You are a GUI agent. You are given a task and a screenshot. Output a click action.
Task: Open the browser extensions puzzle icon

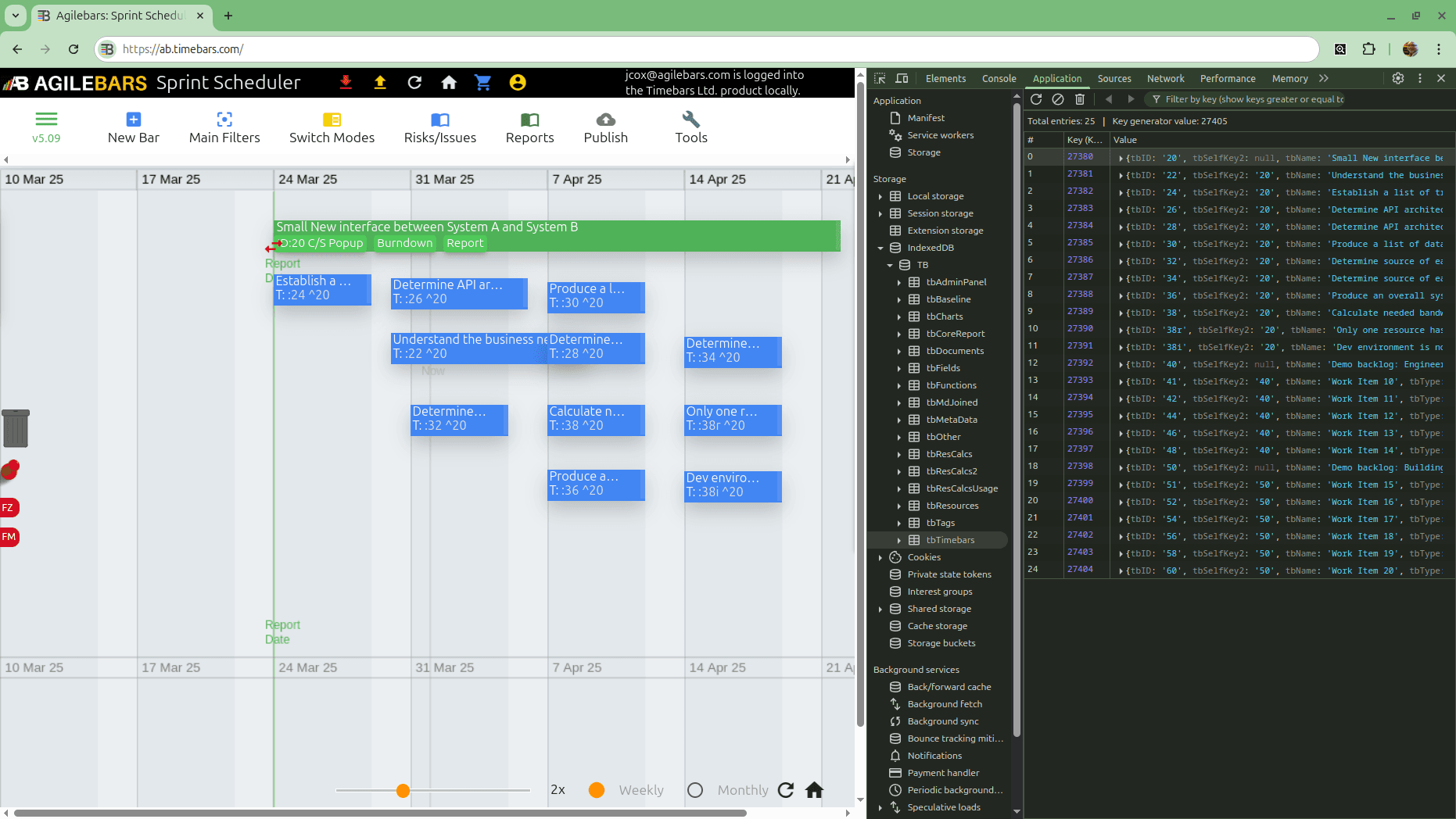coord(1368,48)
